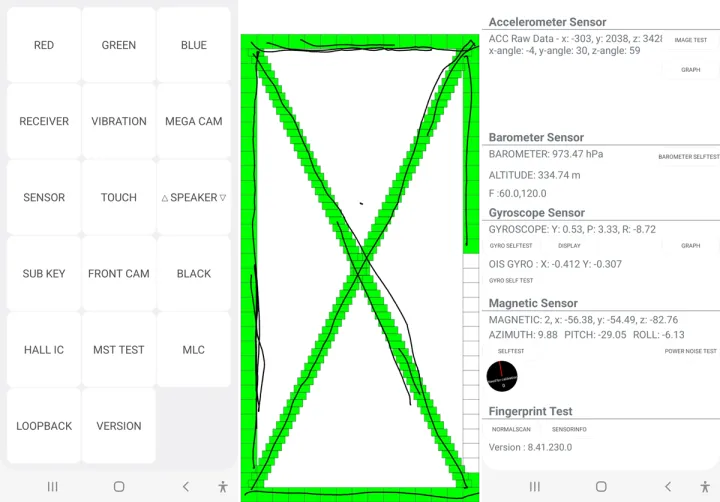Tap the accessibility icon in right navigation bar
Screen dimensions: 720x502
(x=705, y=486)
